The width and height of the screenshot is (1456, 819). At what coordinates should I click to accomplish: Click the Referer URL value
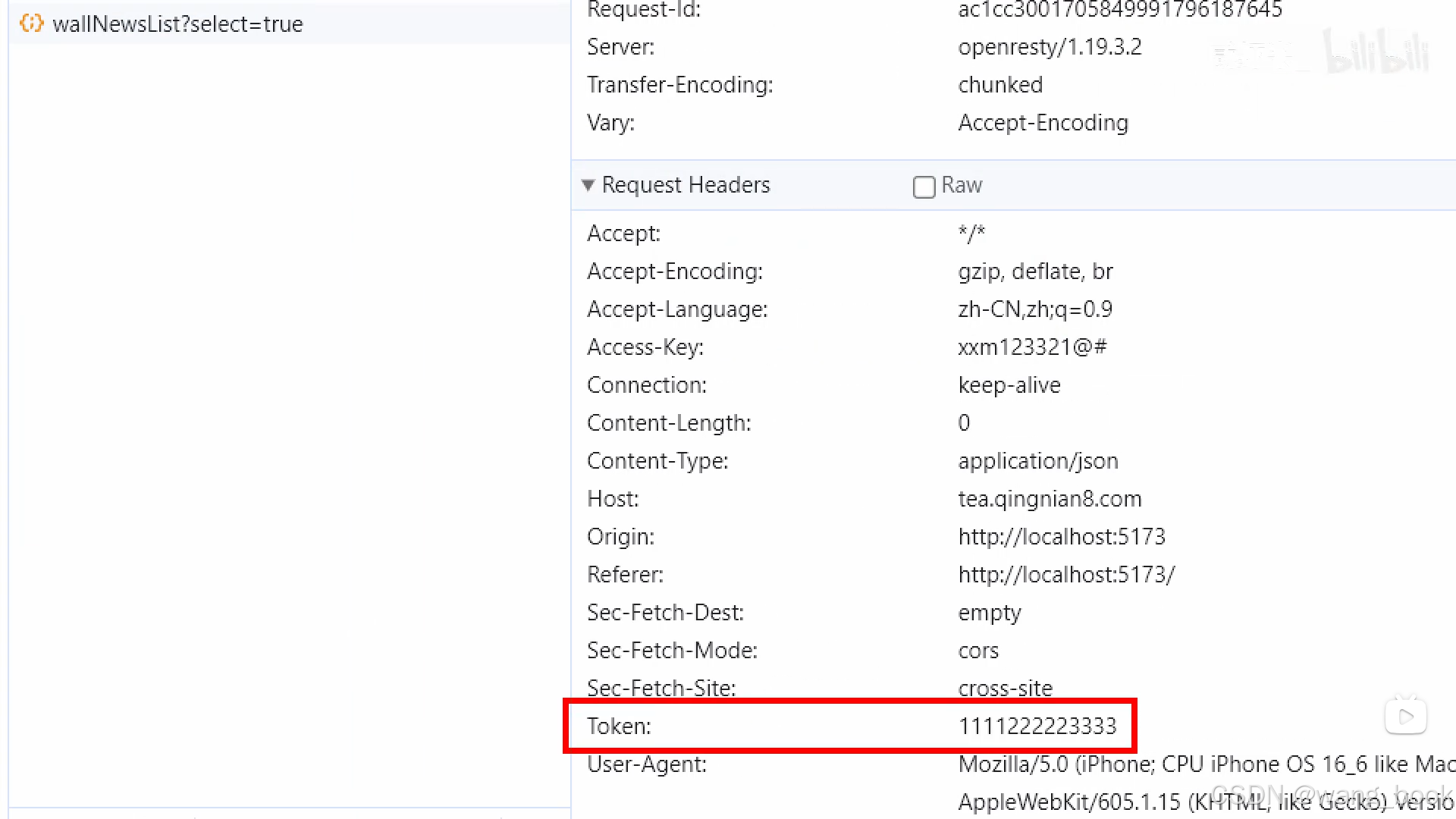click(x=1065, y=575)
